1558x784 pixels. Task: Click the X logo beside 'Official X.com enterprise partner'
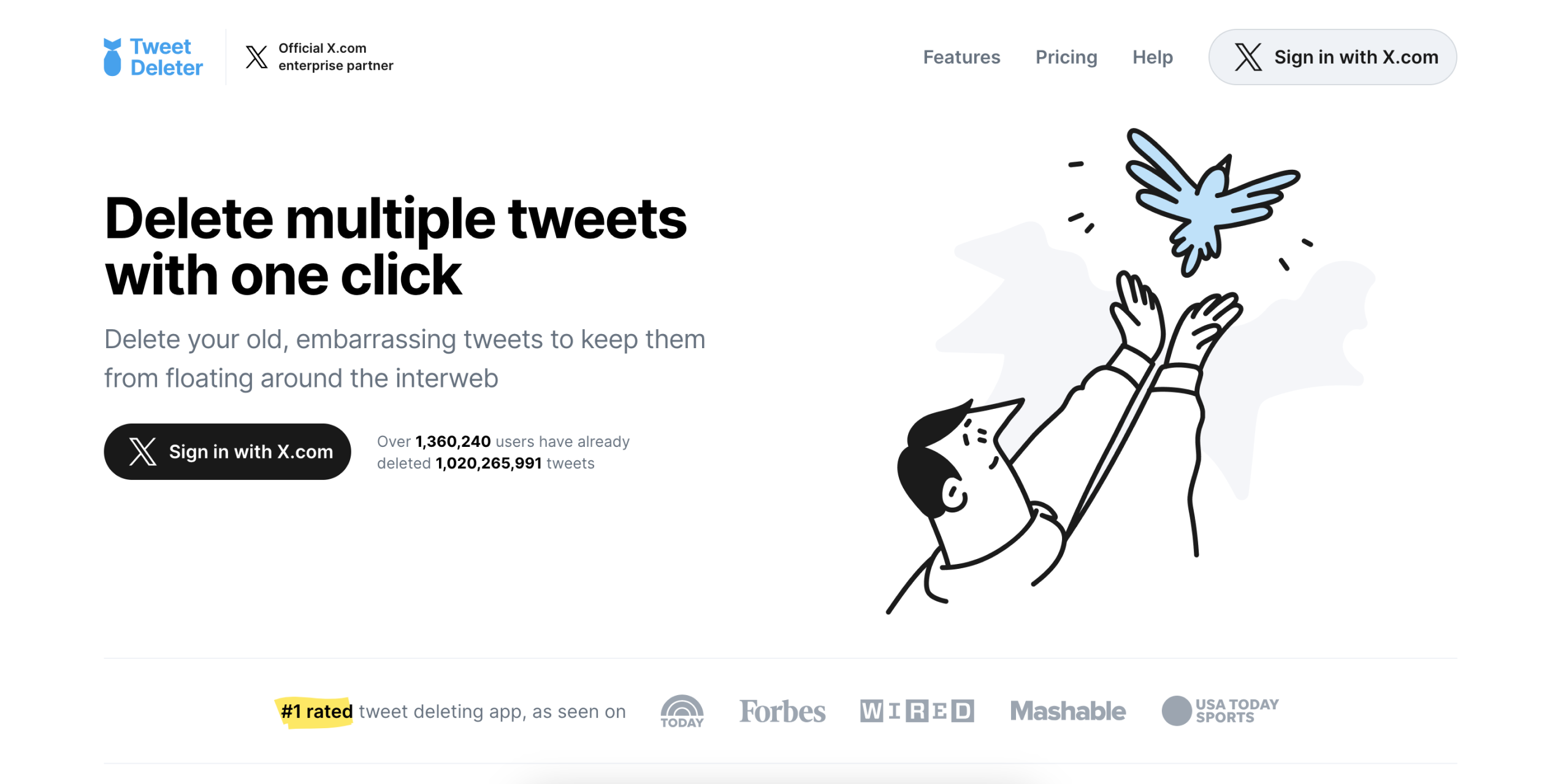256,56
